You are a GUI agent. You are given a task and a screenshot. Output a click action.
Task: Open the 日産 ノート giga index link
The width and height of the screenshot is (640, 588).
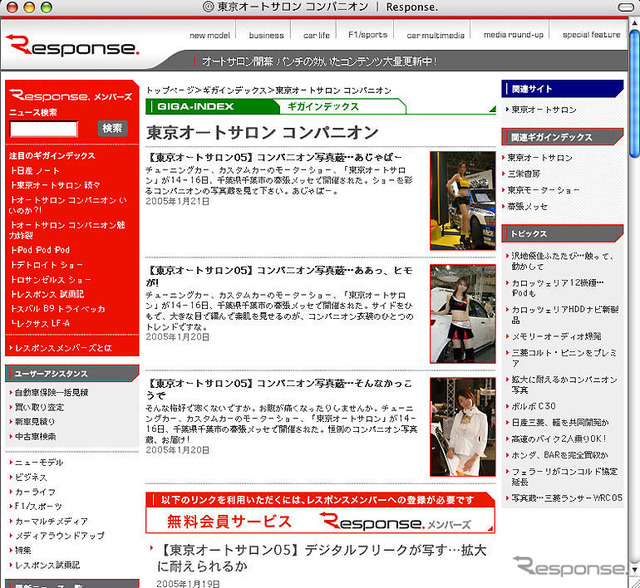coord(36,171)
